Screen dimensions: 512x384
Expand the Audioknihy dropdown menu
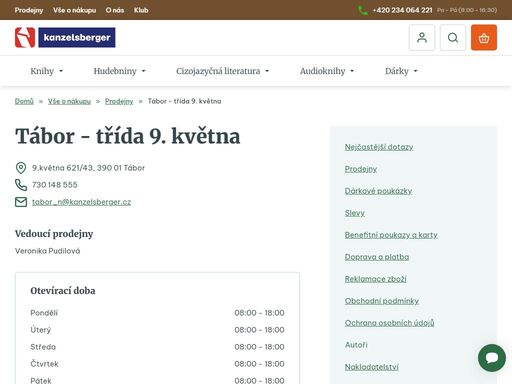pyautogui.click(x=327, y=71)
